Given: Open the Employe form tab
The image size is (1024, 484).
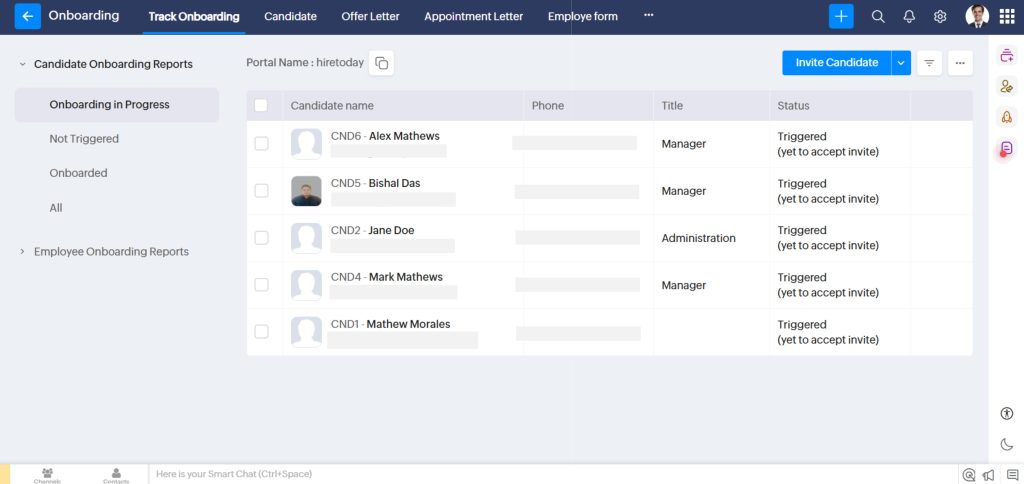Looking at the screenshot, I should pos(583,17).
